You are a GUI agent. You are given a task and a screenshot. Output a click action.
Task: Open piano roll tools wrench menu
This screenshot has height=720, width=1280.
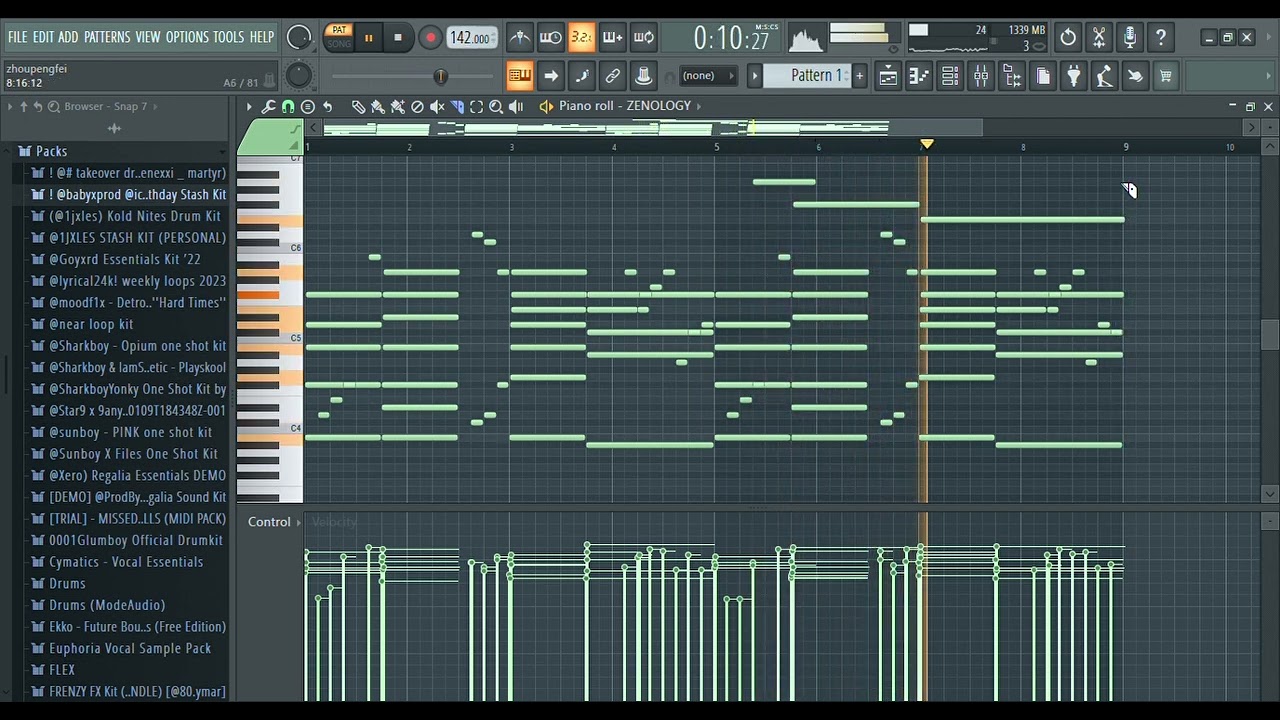(x=268, y=106)
